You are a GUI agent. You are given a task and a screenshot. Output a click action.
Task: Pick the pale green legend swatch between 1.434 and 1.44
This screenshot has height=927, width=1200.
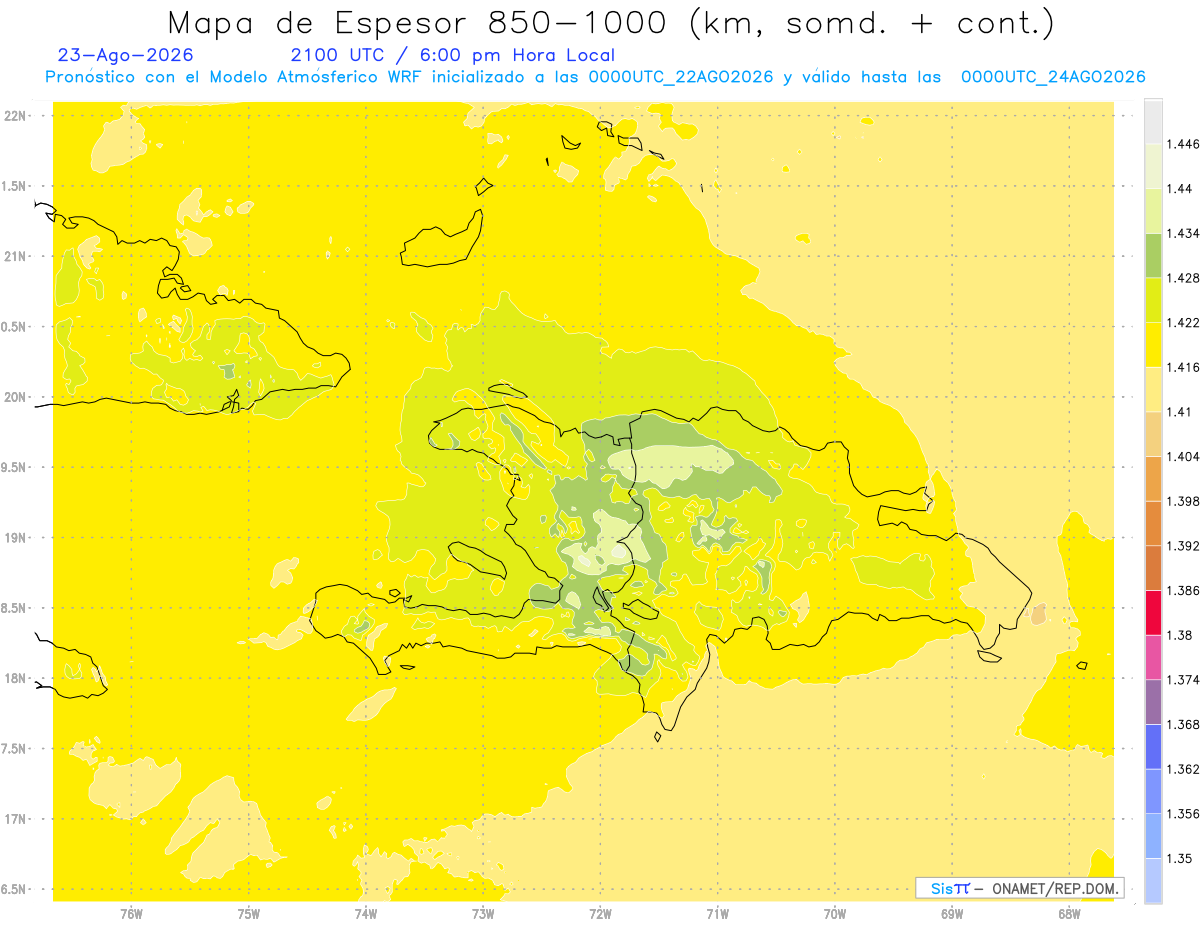click(1153, 211)
